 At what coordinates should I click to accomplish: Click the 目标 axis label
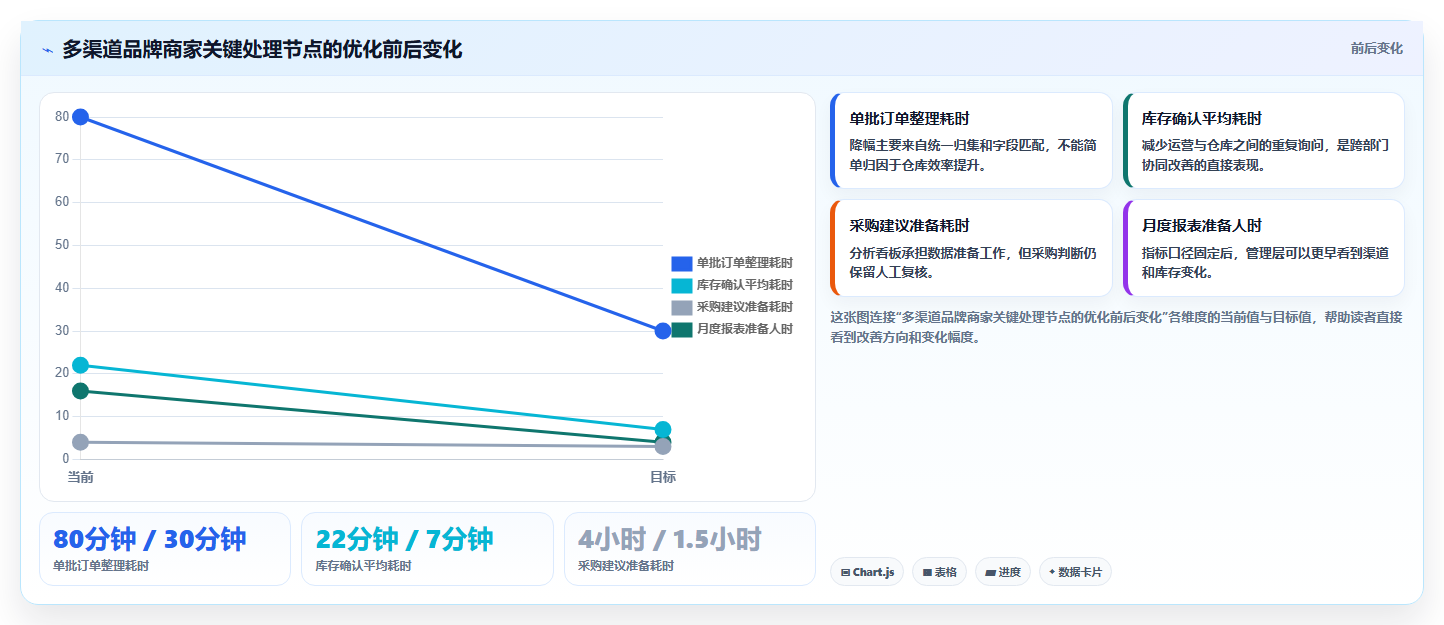coord(663,477)
